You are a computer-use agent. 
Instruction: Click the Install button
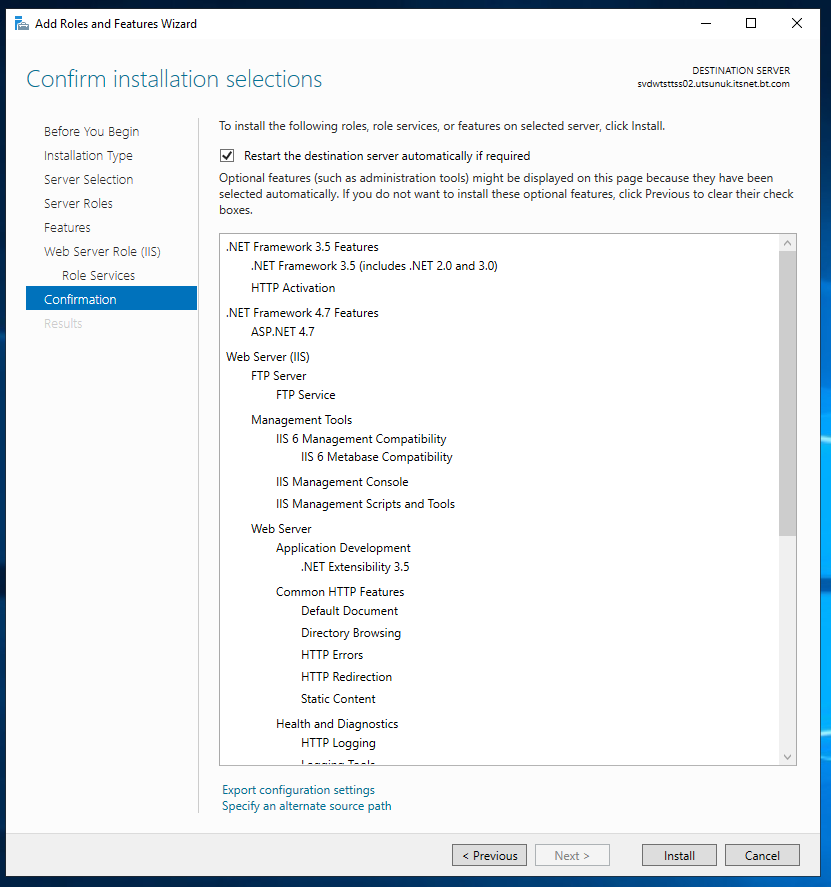click(679, 855)
